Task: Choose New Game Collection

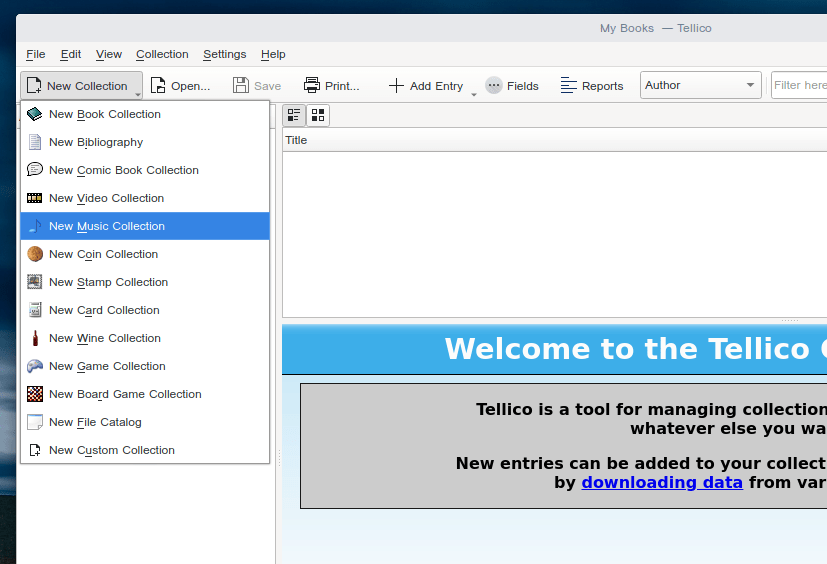Action: tap(145, 366)
